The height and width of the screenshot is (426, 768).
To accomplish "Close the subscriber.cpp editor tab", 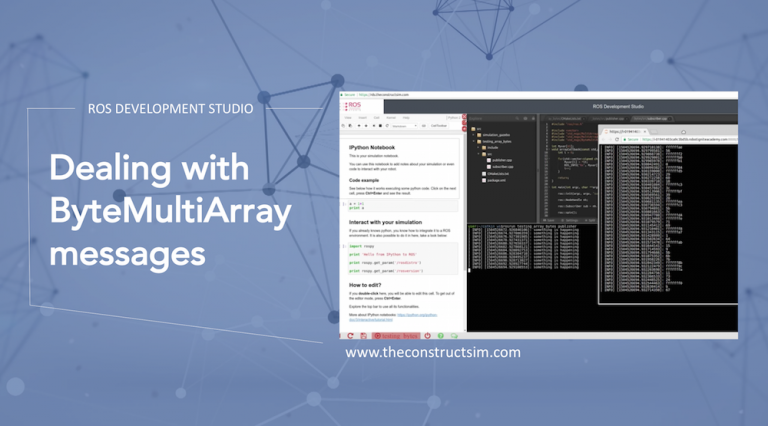I will [x=670, y=118].
